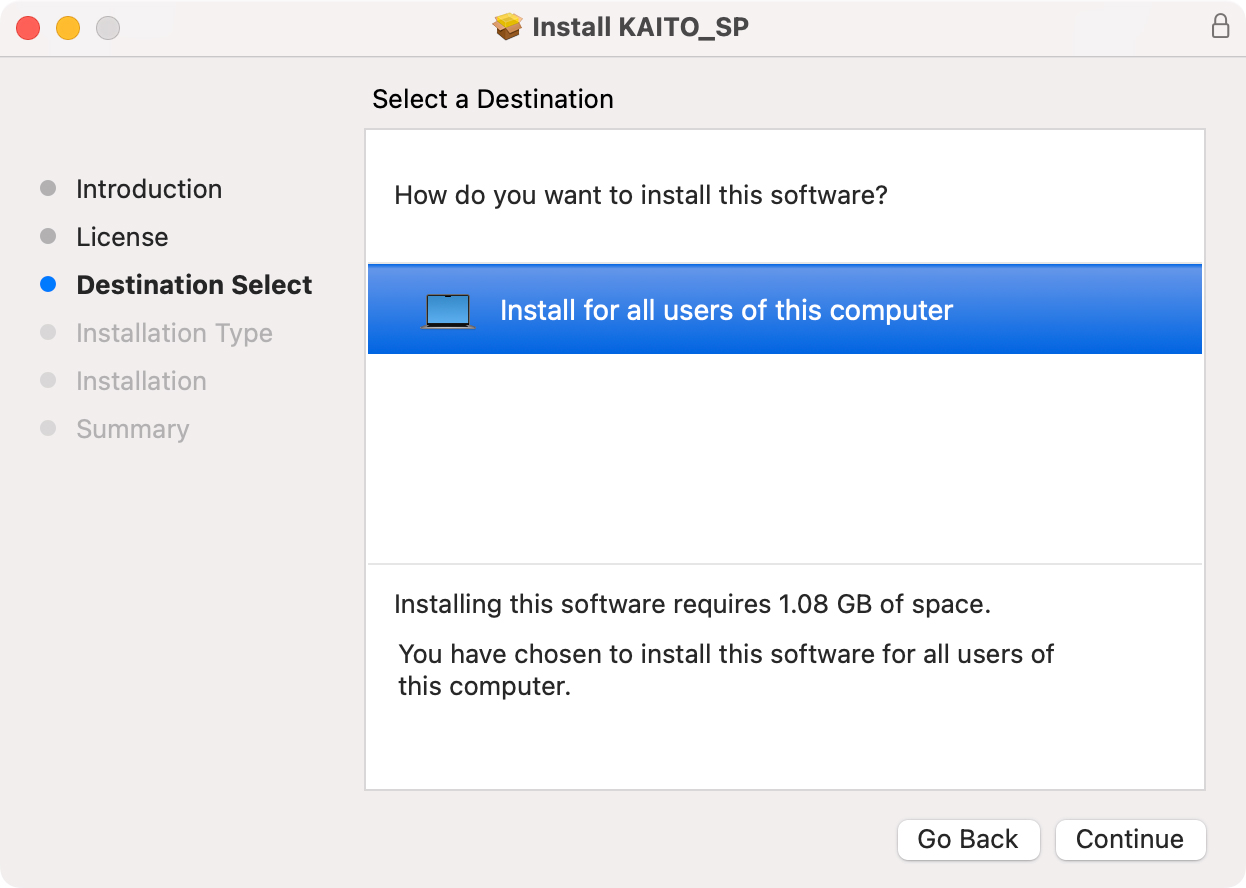
Task: Click the Summary step label
Action: [132, 429]
